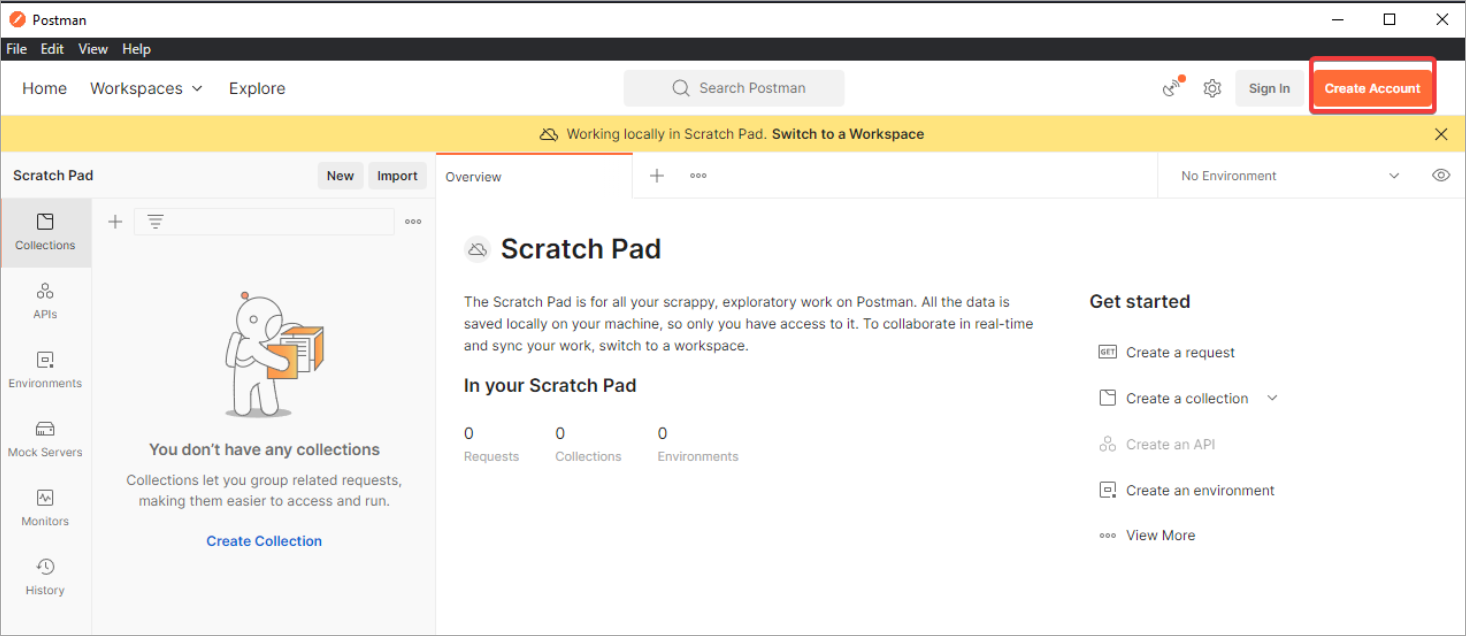Go to the Home page
Image resolution: width=1466 pixels, height=636 pixels.
click(45, 88)
